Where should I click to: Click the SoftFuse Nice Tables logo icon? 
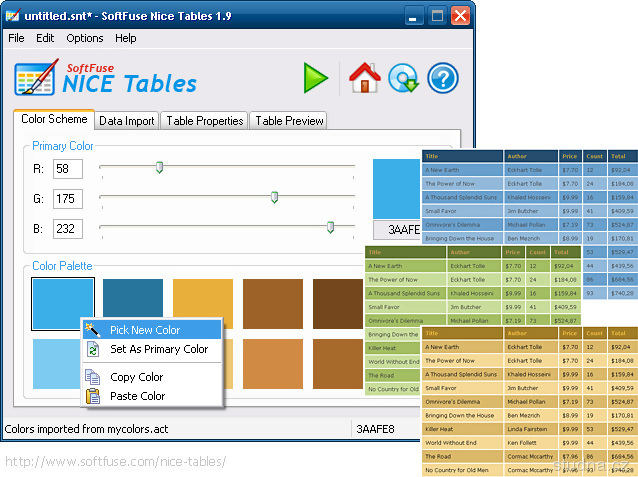[x=37, y=77]
